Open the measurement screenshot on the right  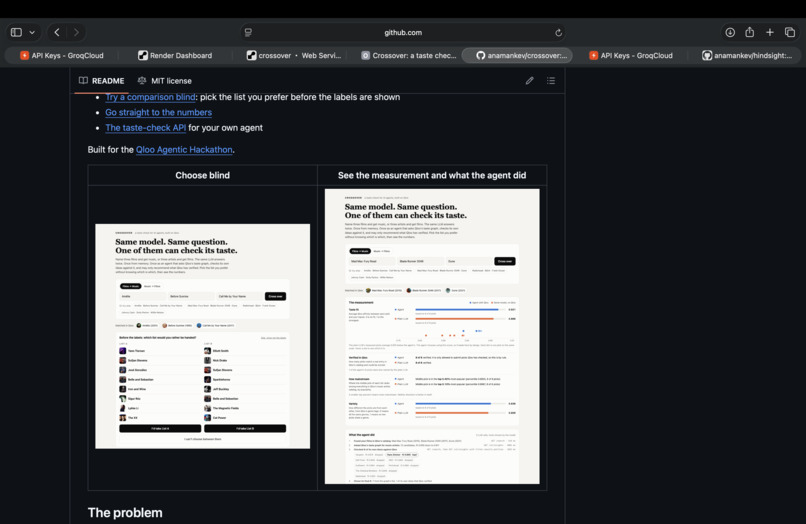tap(432, 336)
